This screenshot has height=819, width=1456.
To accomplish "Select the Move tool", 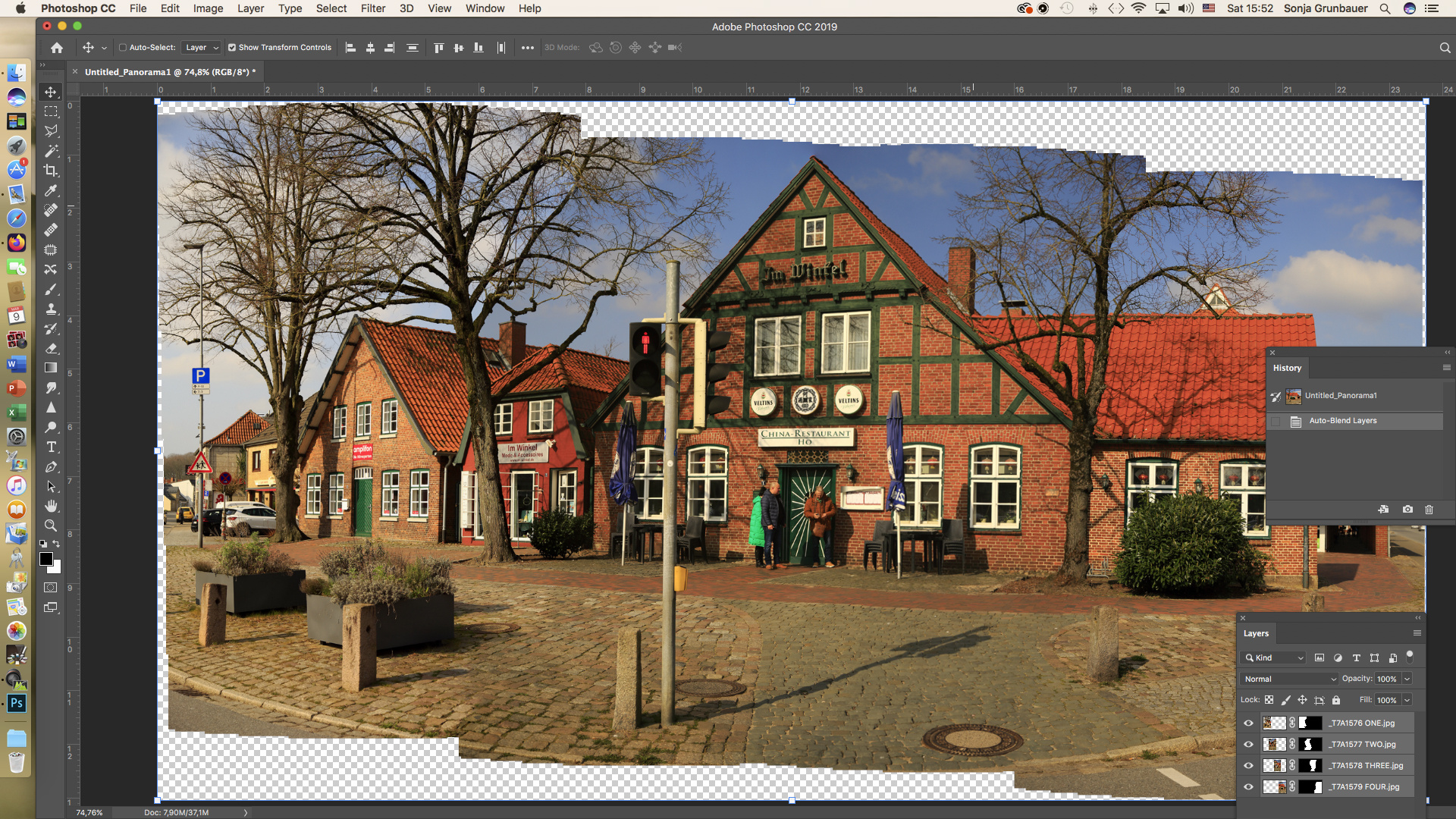I will 51,92.
